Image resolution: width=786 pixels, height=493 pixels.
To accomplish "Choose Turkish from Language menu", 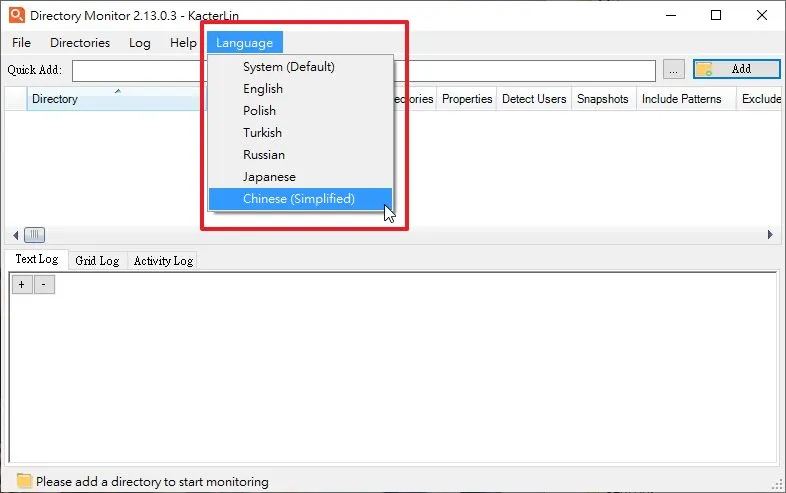I will [300, 133].
